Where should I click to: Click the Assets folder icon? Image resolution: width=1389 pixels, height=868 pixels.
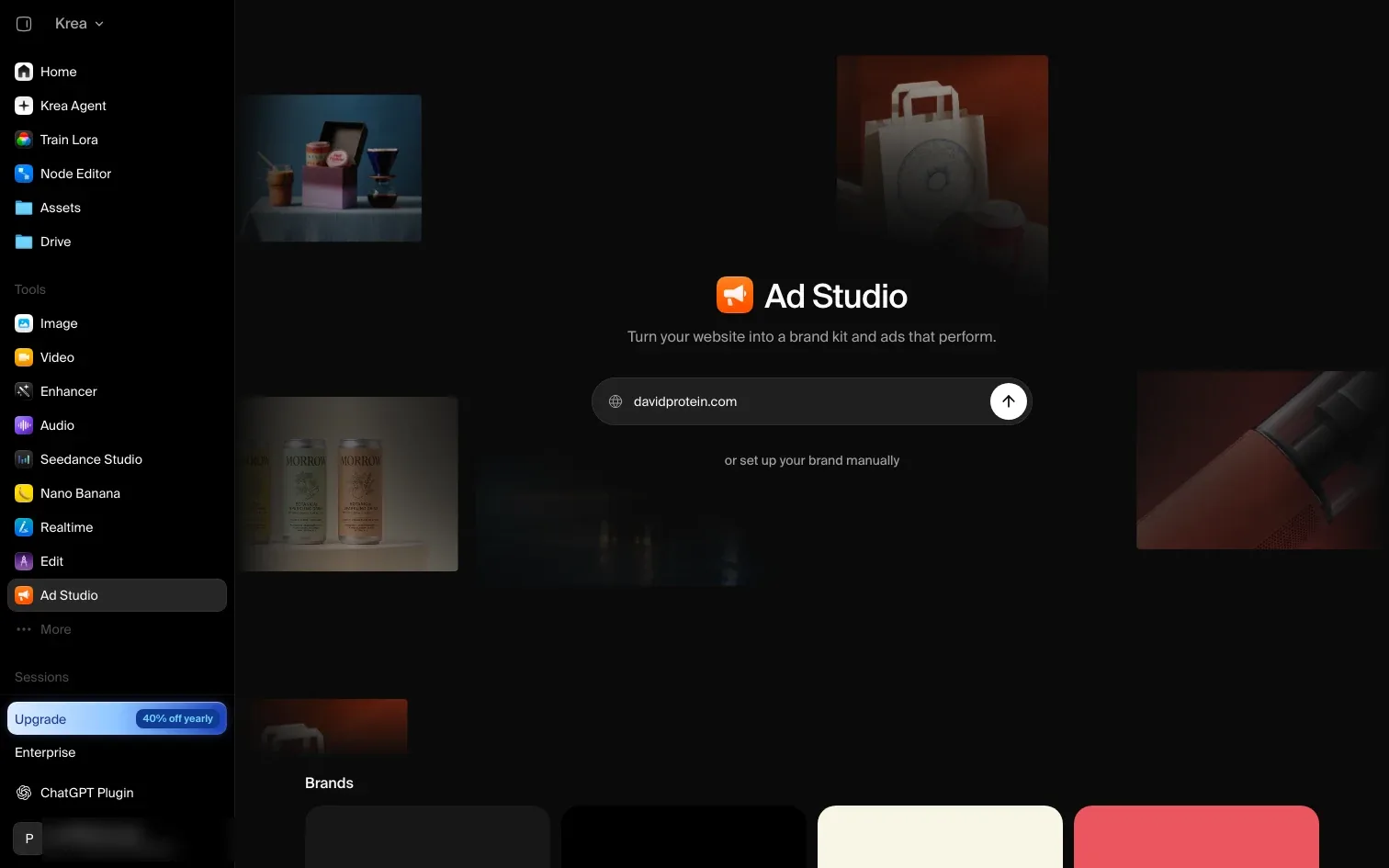coord(24,208)
